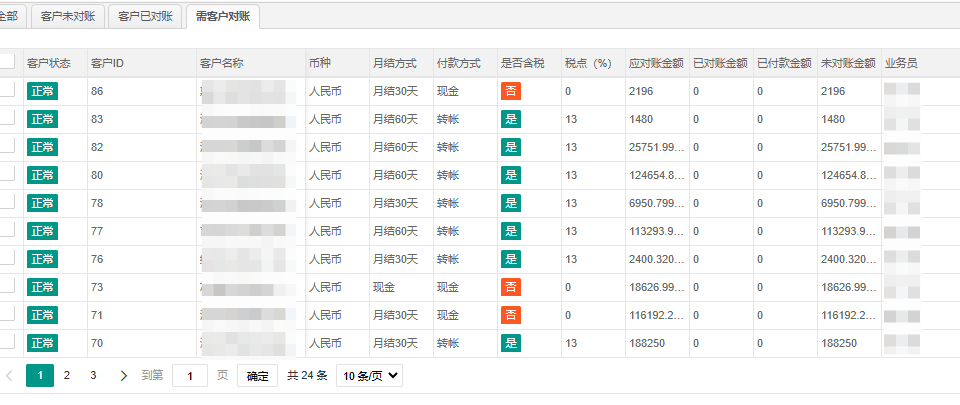Screen dimensions: 960x405
Task: Go to page 3
Action: pos(93,376)
